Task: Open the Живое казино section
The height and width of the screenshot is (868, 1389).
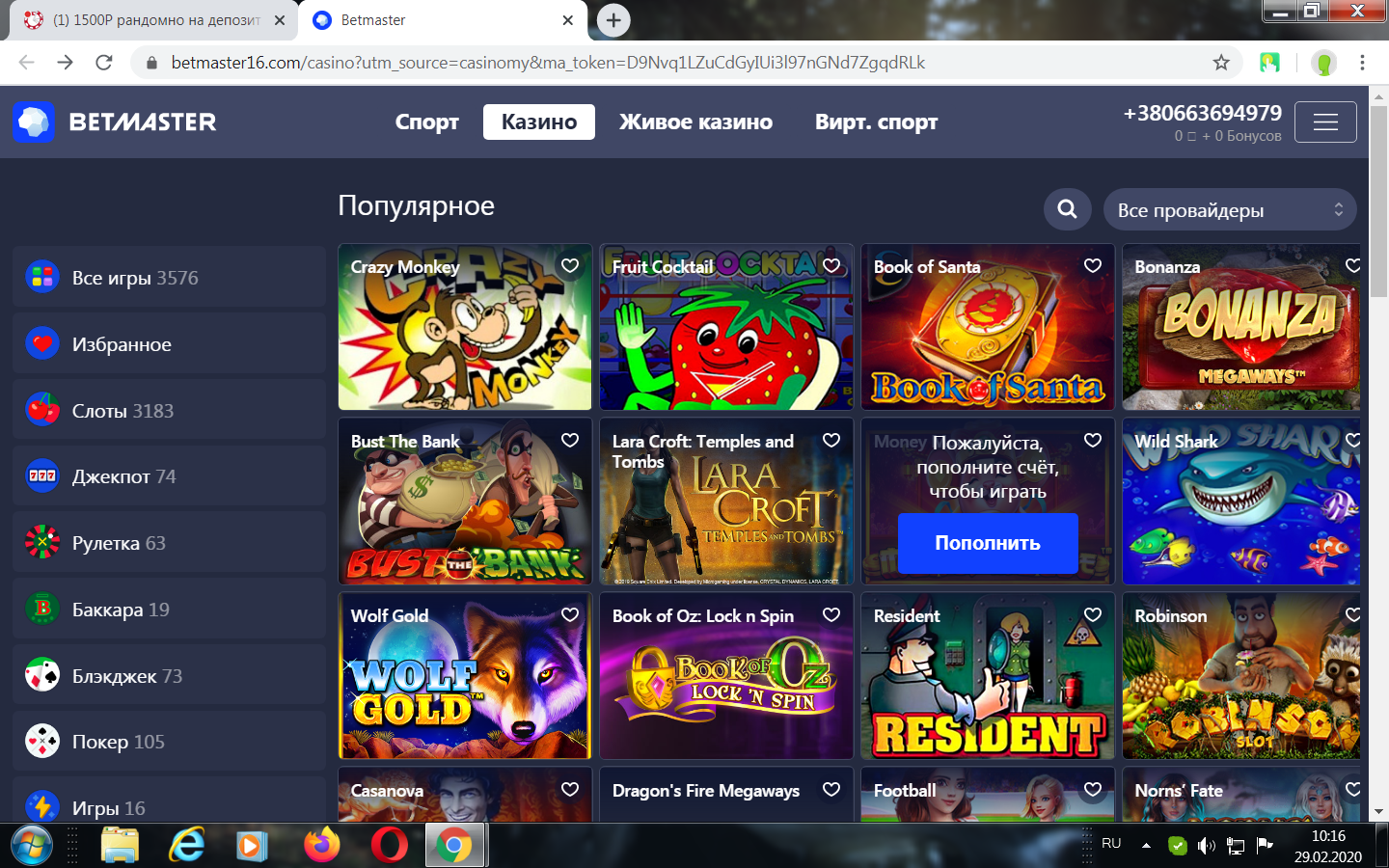Action: (x=695, y=122)
